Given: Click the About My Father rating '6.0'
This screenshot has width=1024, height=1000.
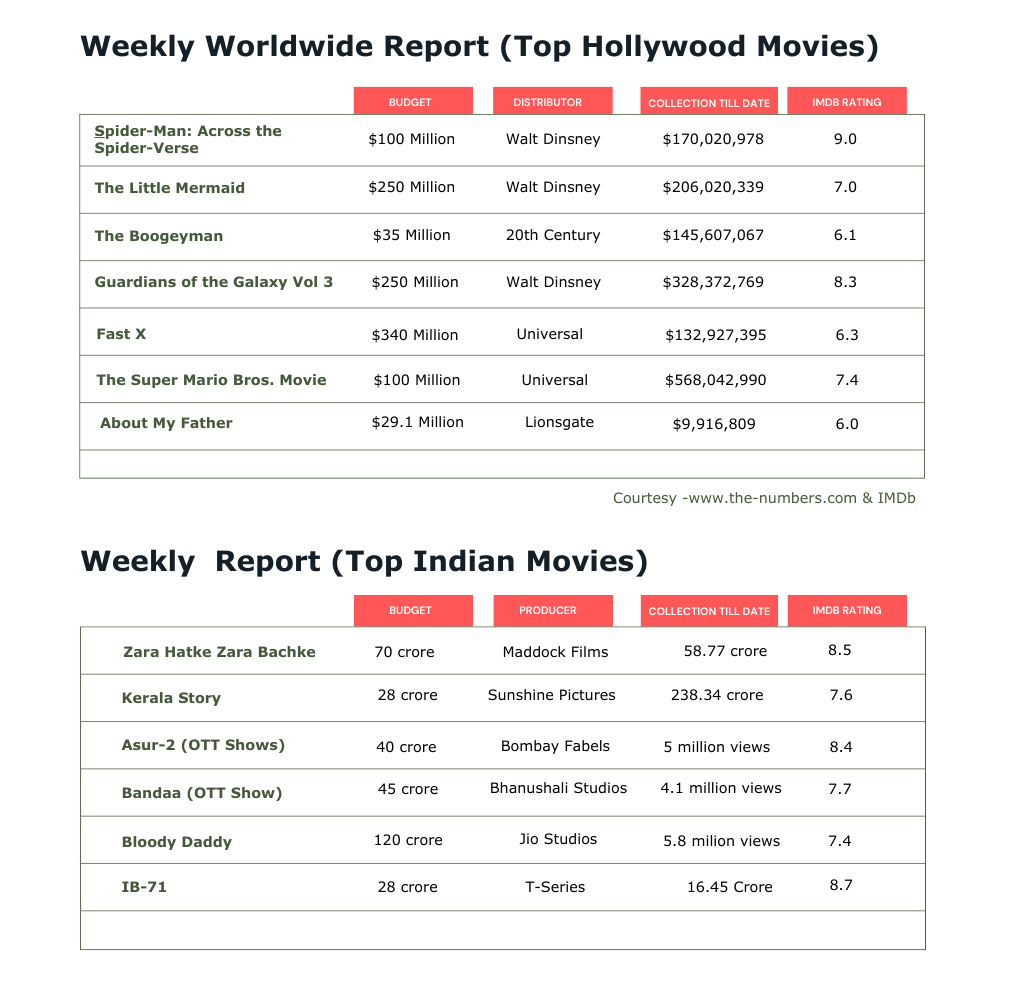Looking at the screenshot, I should coord(847,424).
